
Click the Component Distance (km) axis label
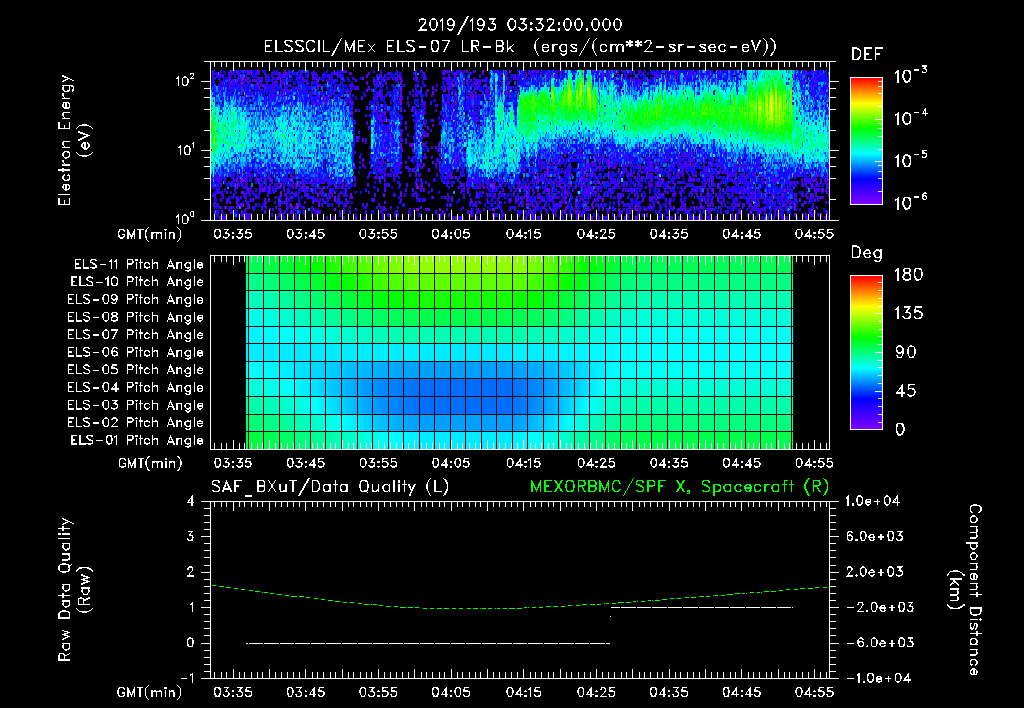point(965,590)
